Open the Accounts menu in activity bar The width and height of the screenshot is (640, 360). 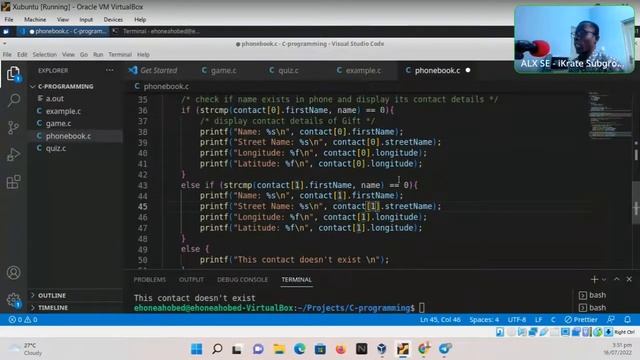pos(13,273)
